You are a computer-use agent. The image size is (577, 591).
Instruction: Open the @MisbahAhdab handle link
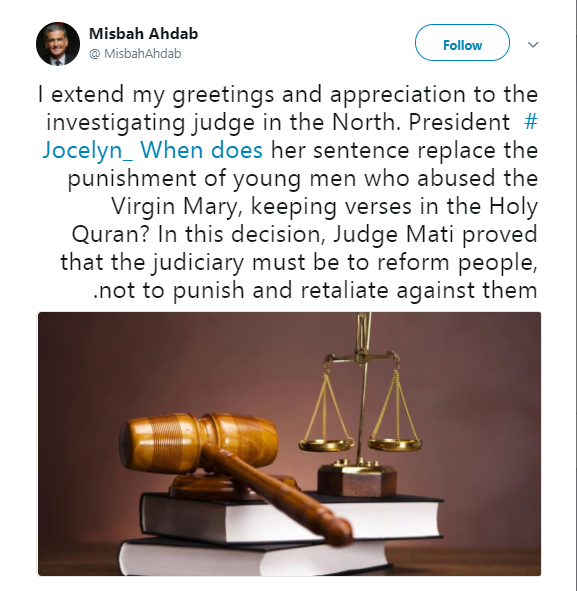[135, 54]
